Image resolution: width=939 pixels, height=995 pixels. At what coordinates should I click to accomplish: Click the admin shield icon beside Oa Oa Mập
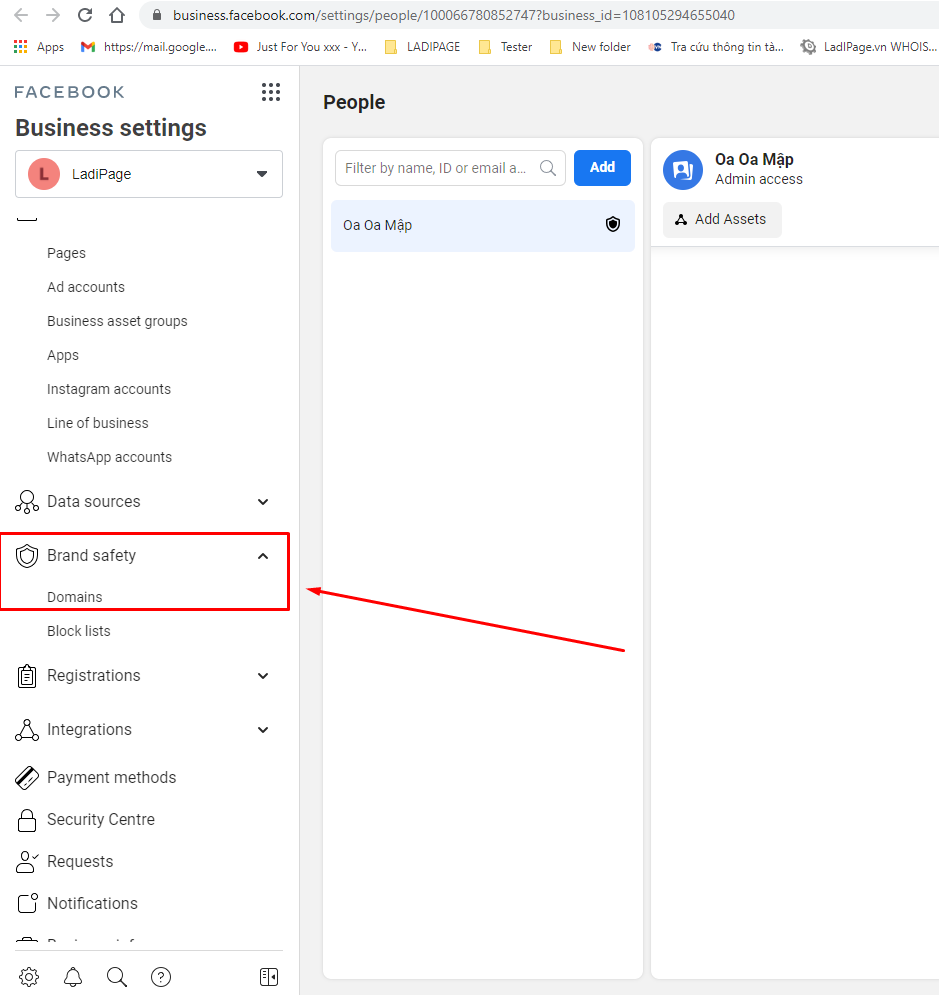tap(613, 225)
